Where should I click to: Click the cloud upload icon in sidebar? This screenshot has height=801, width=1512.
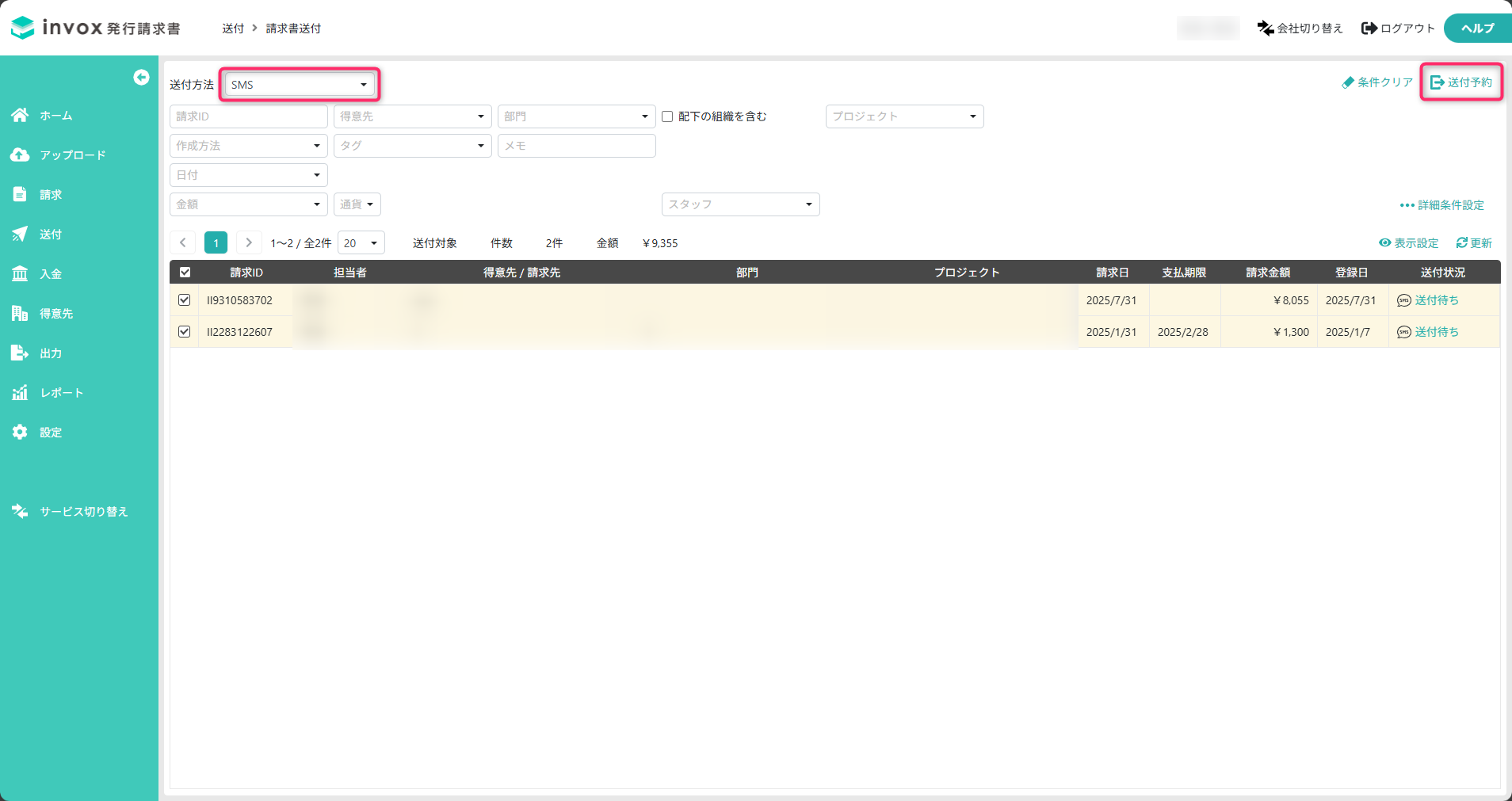[x=20, y=155]
